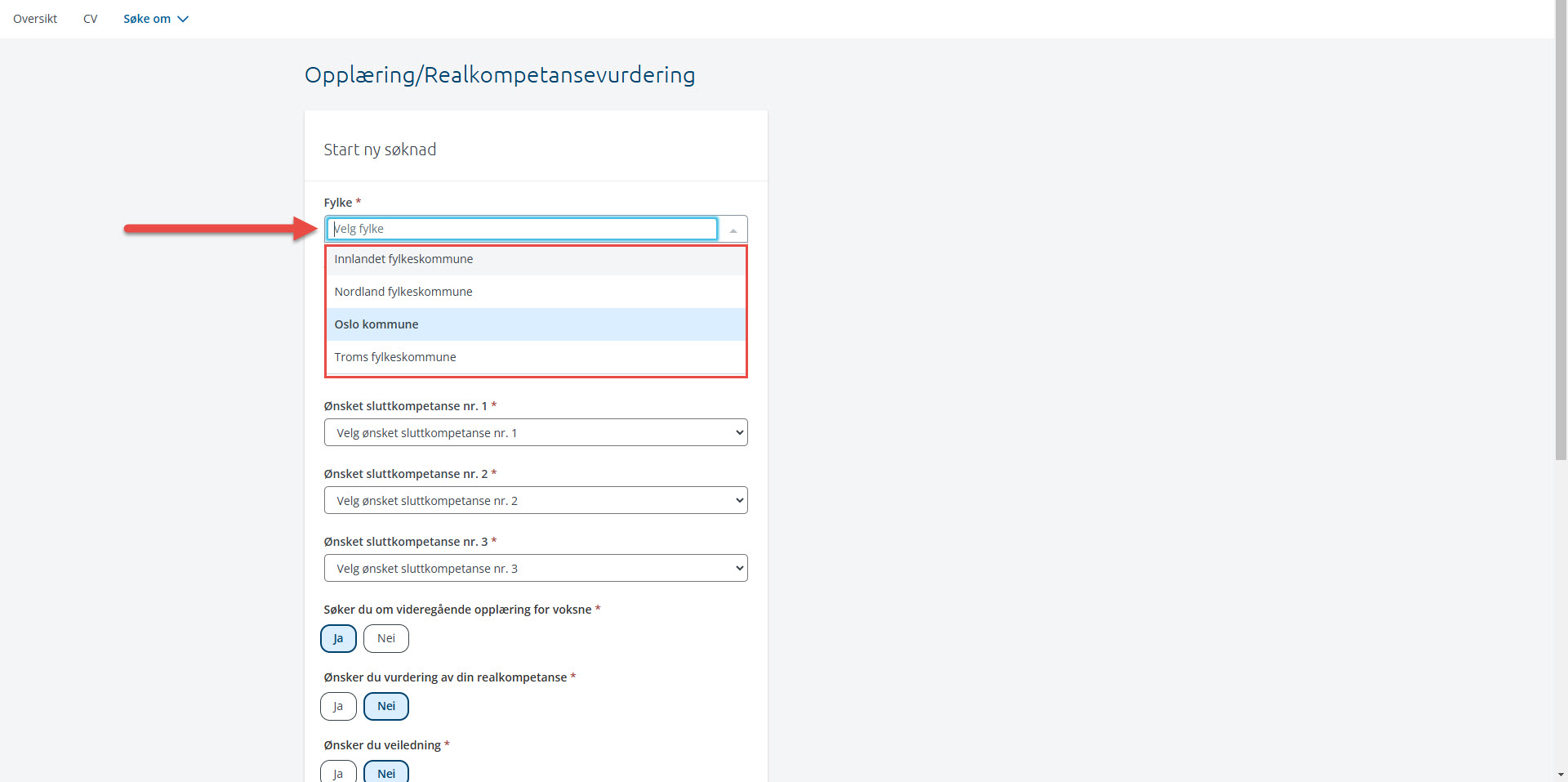This screenshot has height=782, width=1568.
Task: Select Ja for videregående opplæring for voksne
Action: click(x=338, y=638)
